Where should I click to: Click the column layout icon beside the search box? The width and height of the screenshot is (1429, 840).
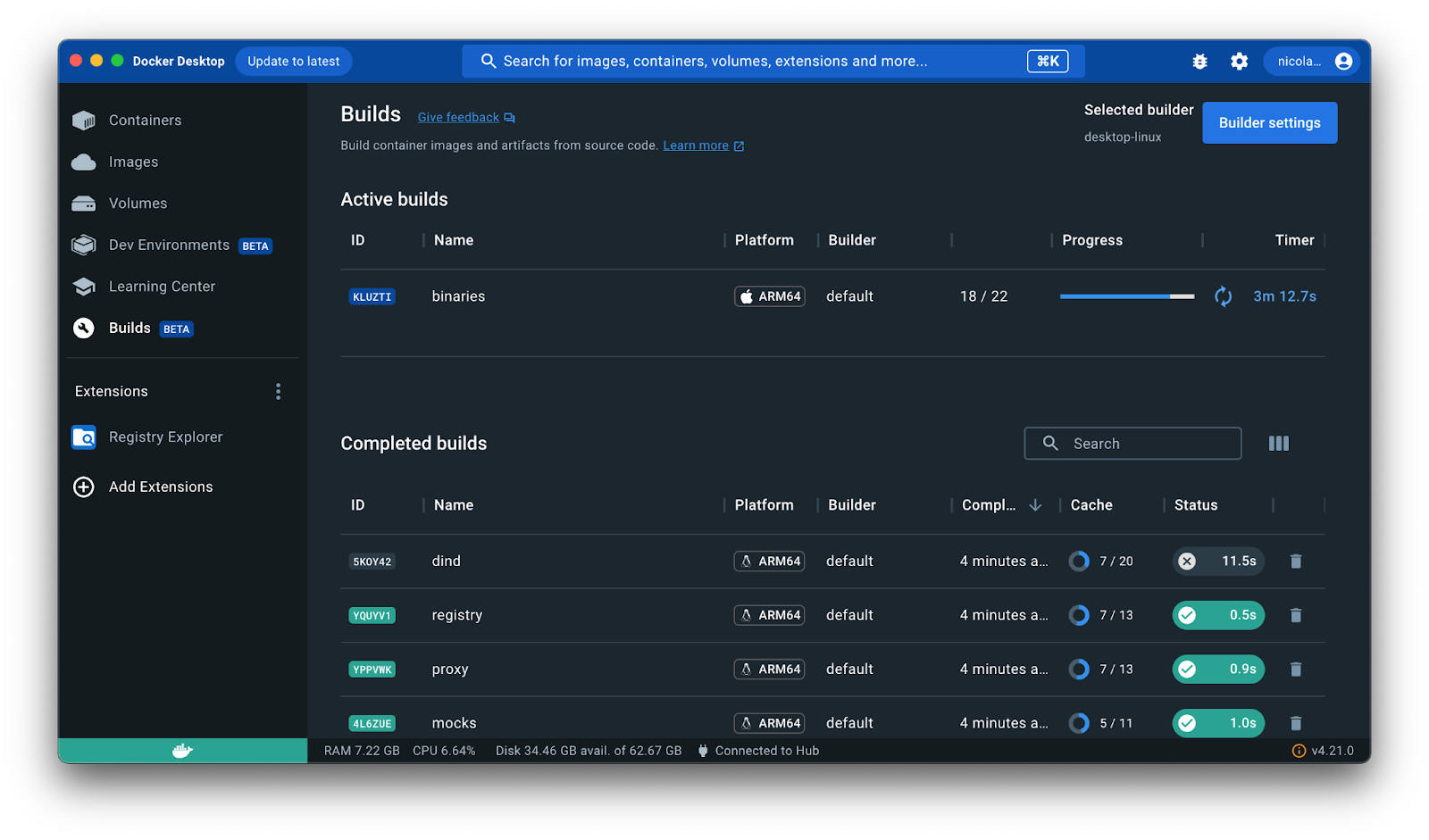coord(1279,443)
